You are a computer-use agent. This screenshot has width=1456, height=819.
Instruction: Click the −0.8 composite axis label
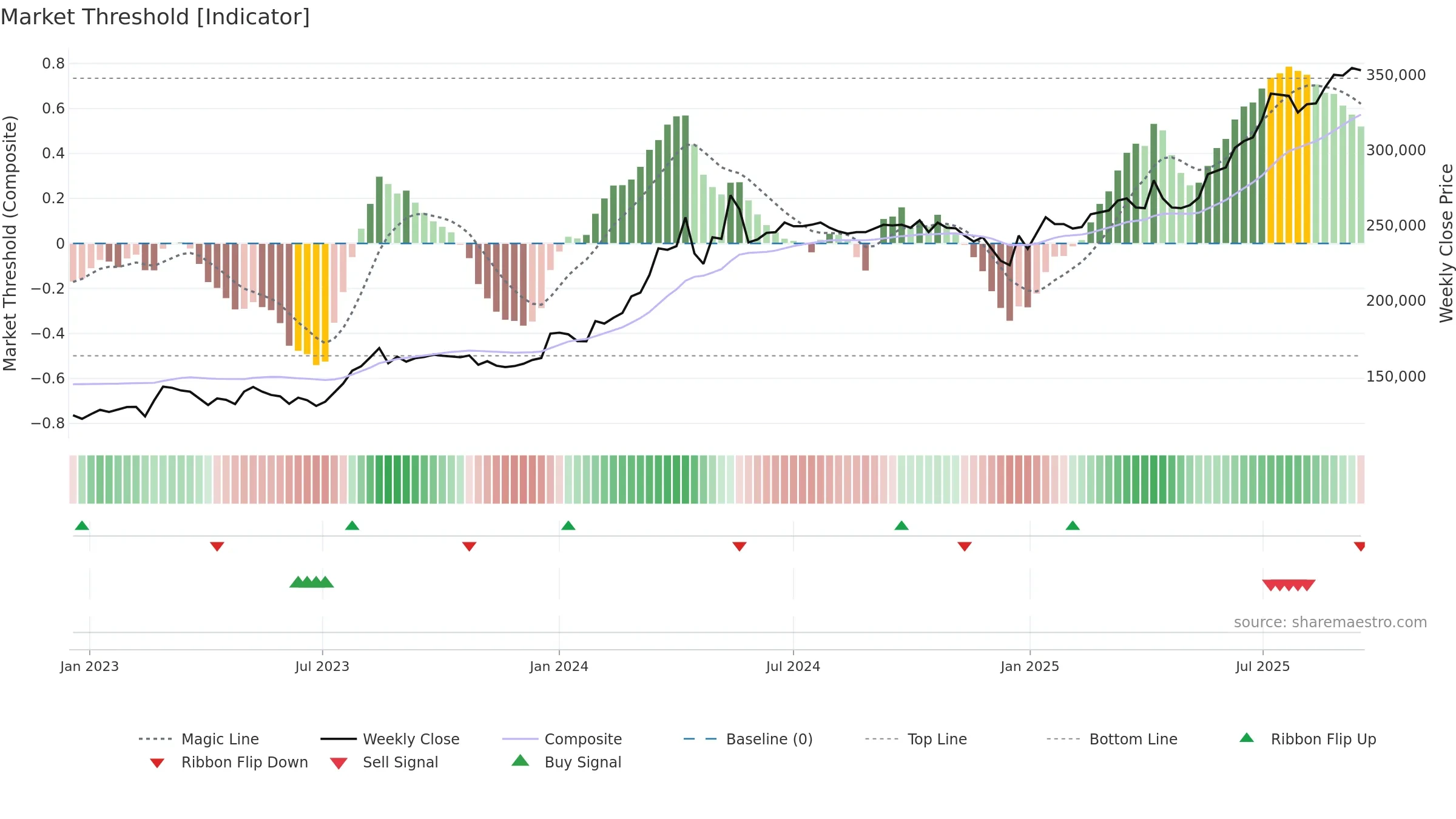point(48,423)
